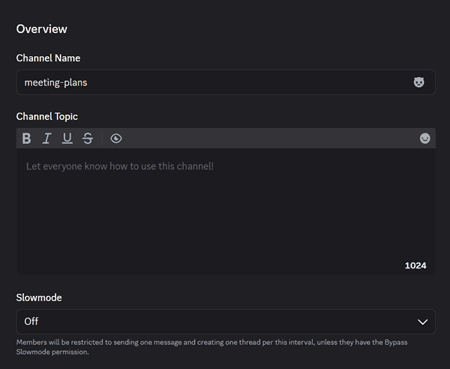Open emoji picker in Channel Name field
Screen dimensions: 450x369
(x=419, y=82)
